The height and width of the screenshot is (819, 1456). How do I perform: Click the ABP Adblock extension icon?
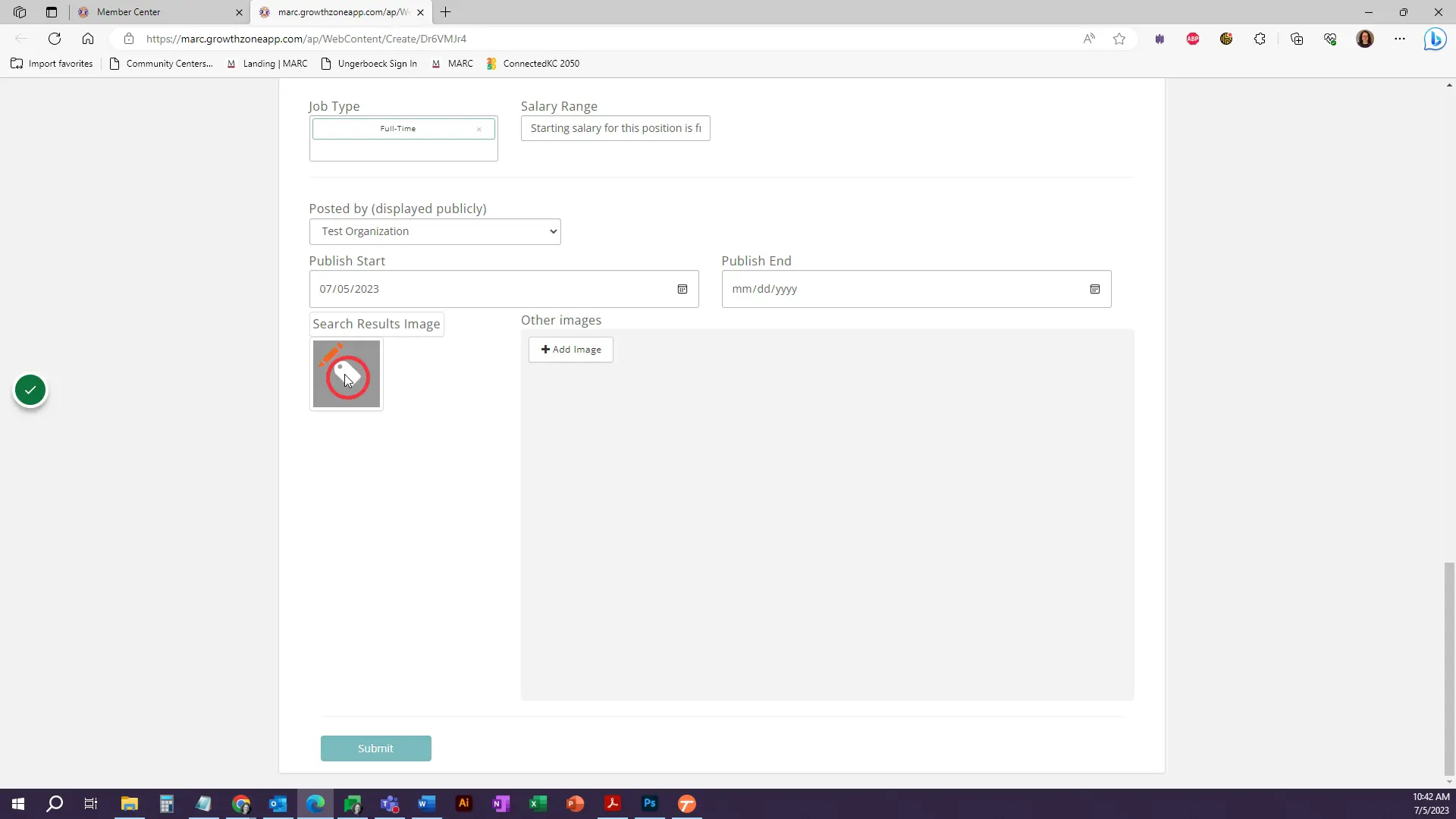point(1193,39)
